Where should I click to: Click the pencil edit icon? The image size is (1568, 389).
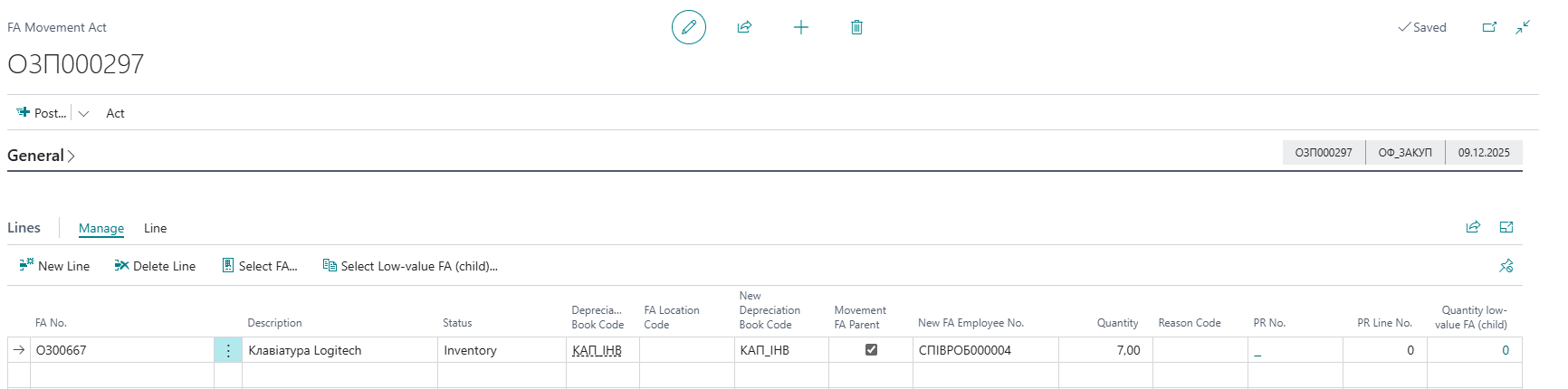pyautogui.click(x=688, y=27)
